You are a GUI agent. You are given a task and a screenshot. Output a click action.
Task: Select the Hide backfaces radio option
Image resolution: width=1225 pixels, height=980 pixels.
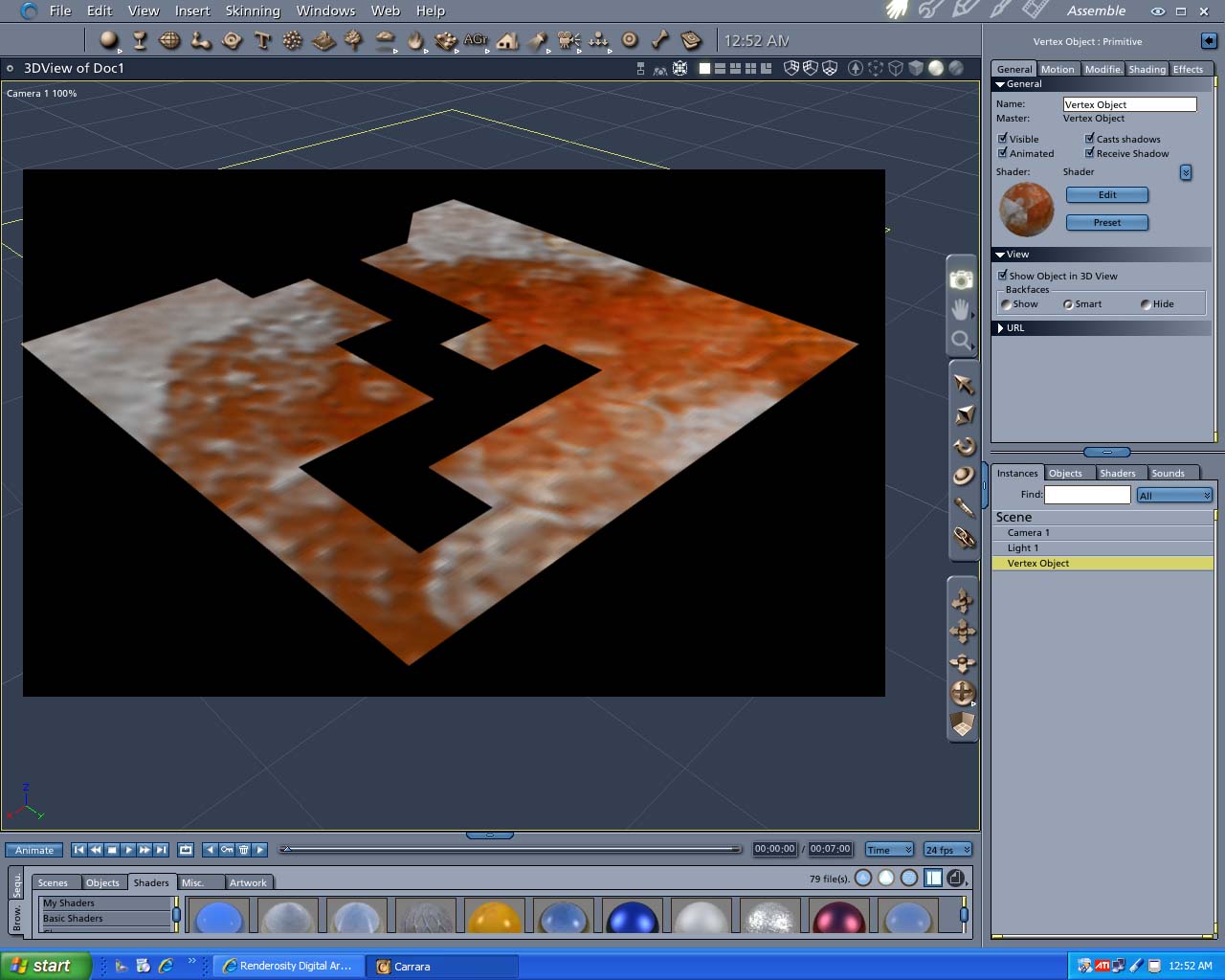[x=1146, y=304]
